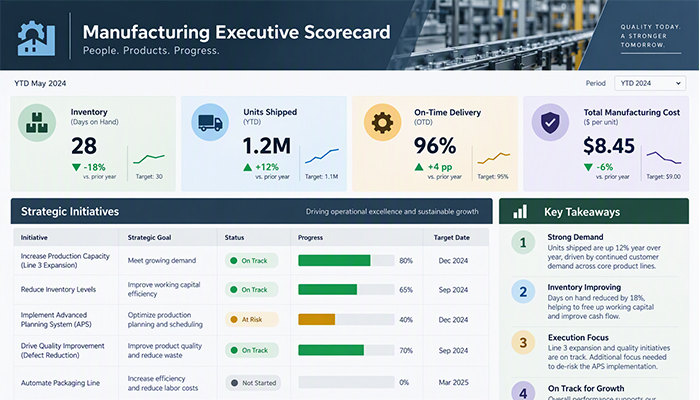Open the Period YTD 2024 dropdown

click(650, 83)
